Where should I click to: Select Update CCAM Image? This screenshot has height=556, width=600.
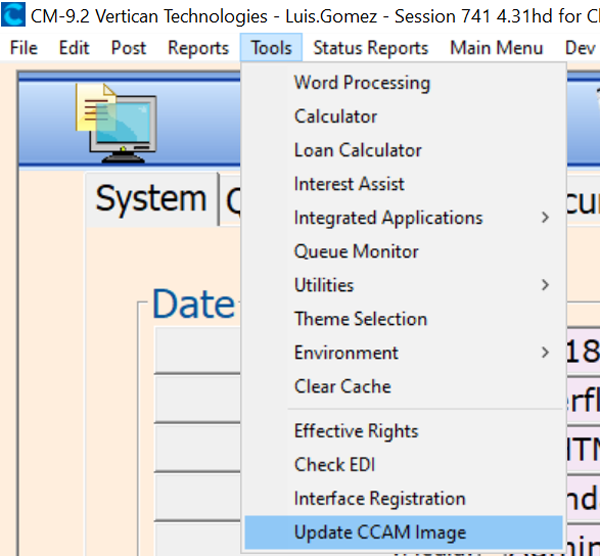coord(404,532)
